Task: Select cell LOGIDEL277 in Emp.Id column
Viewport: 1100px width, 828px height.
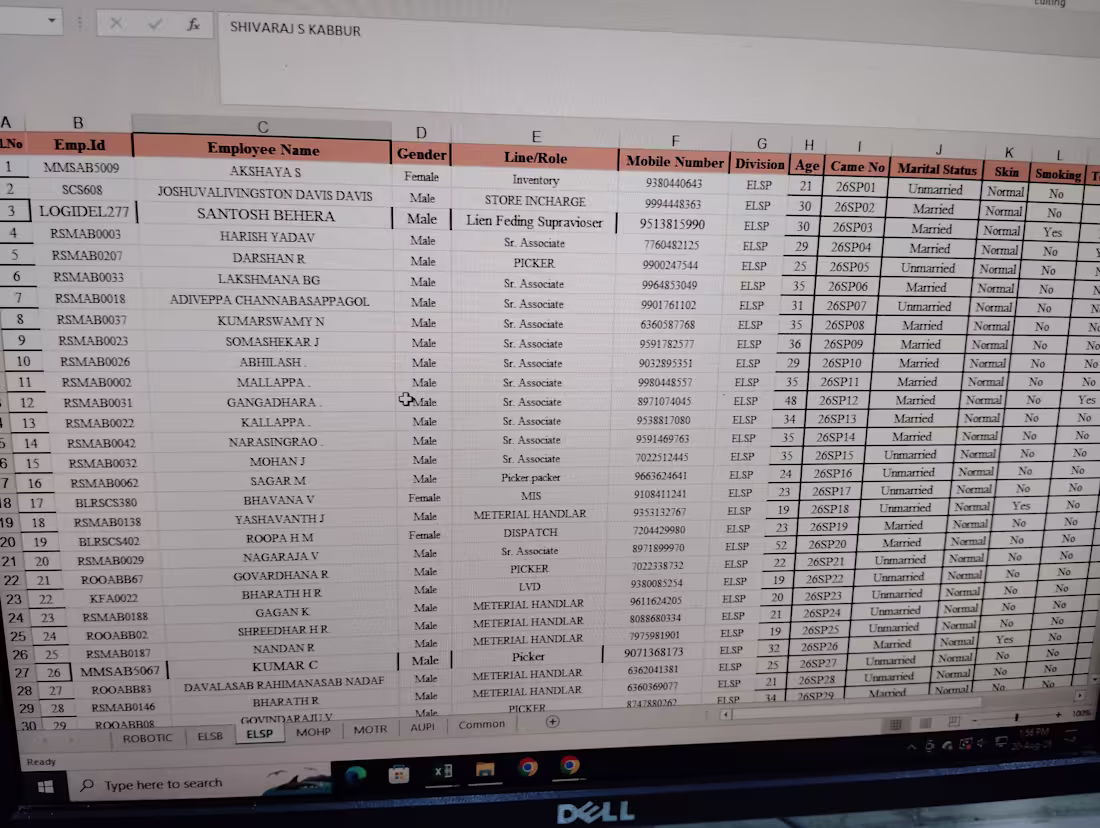Action: pyautogui.click(x=83, y=211)
